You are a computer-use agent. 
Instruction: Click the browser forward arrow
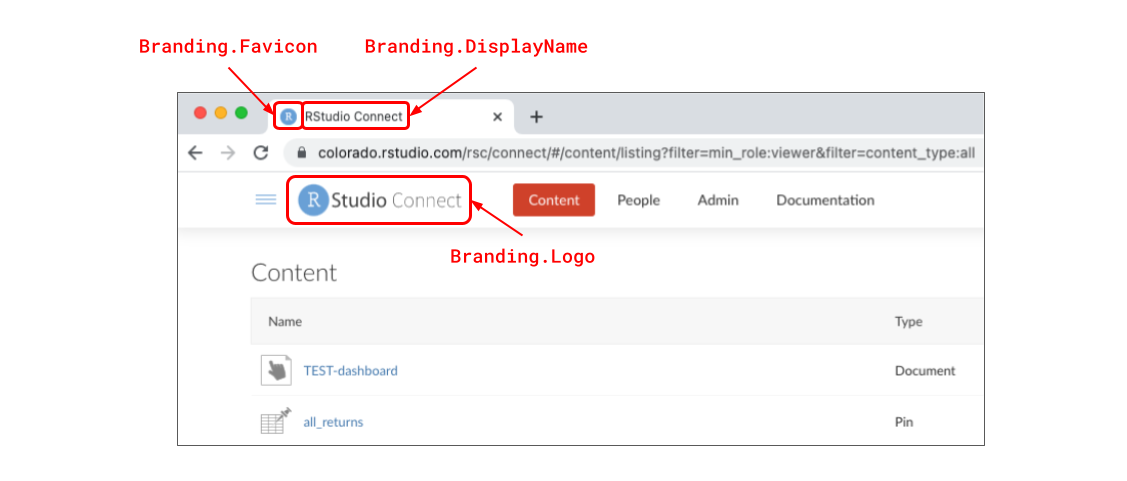[x=228, y=153]
